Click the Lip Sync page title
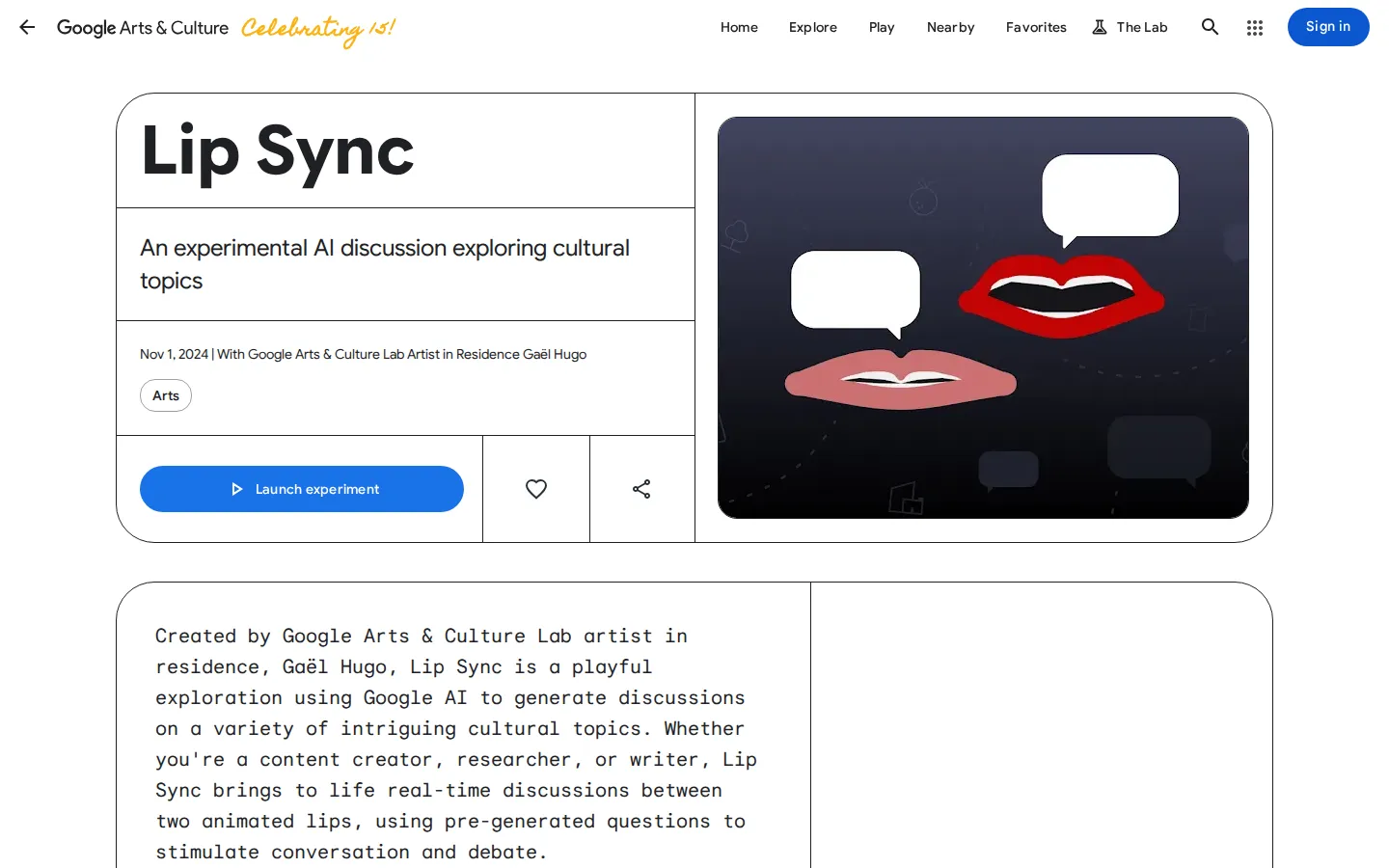The image size is (1389, 868). (278, 151)
